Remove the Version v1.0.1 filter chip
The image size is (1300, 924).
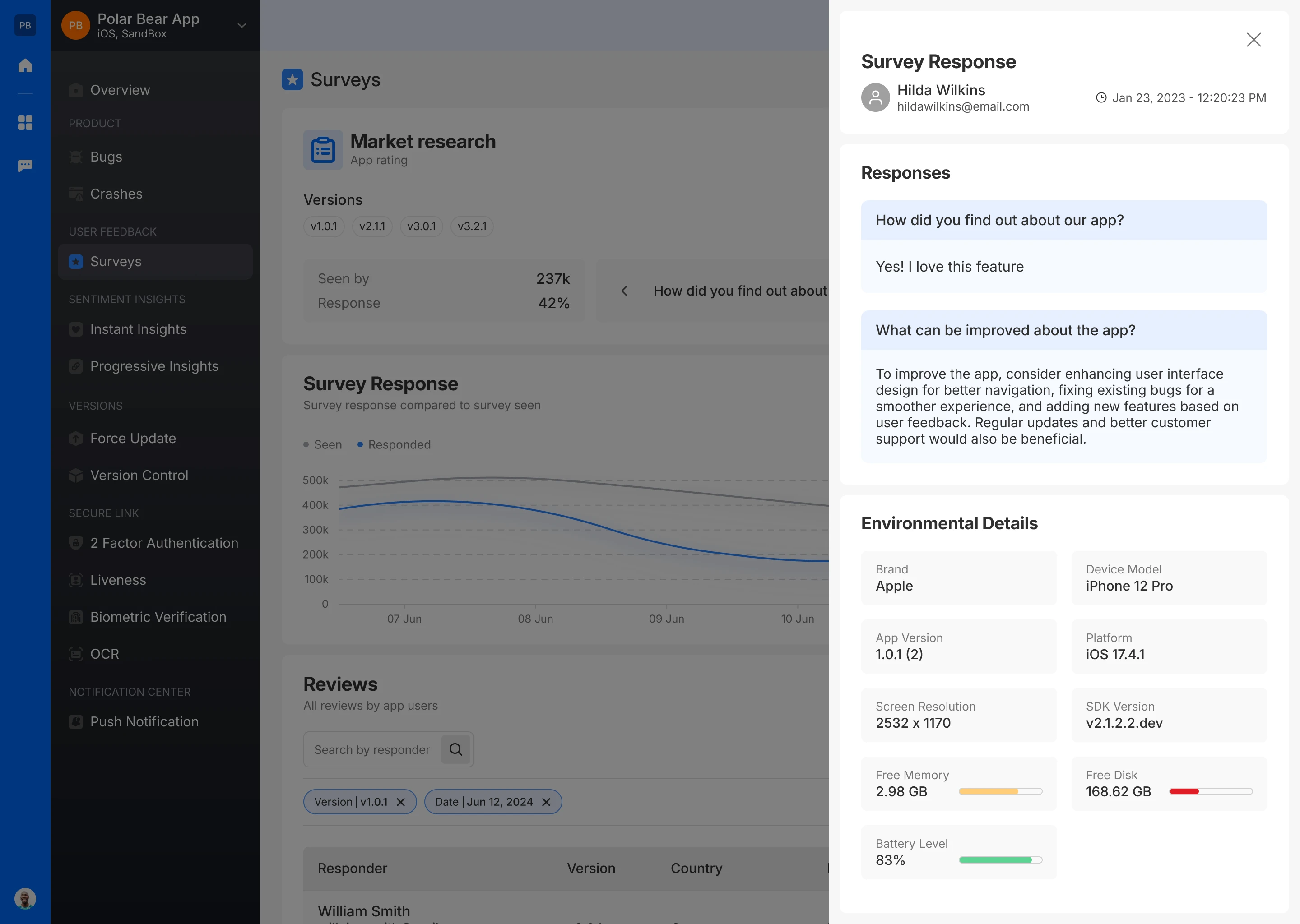[401, 802]
